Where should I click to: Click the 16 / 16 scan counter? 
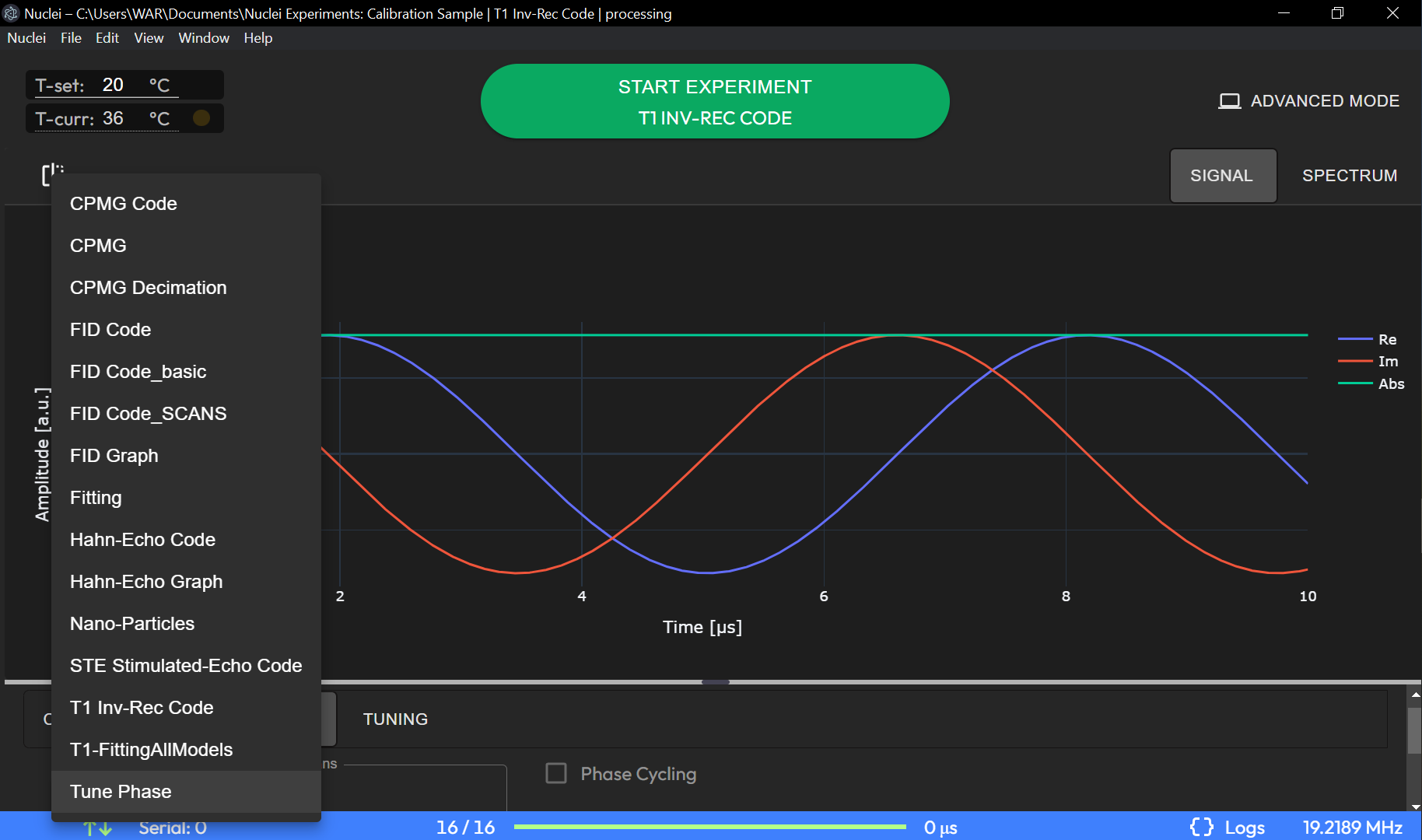465,828
